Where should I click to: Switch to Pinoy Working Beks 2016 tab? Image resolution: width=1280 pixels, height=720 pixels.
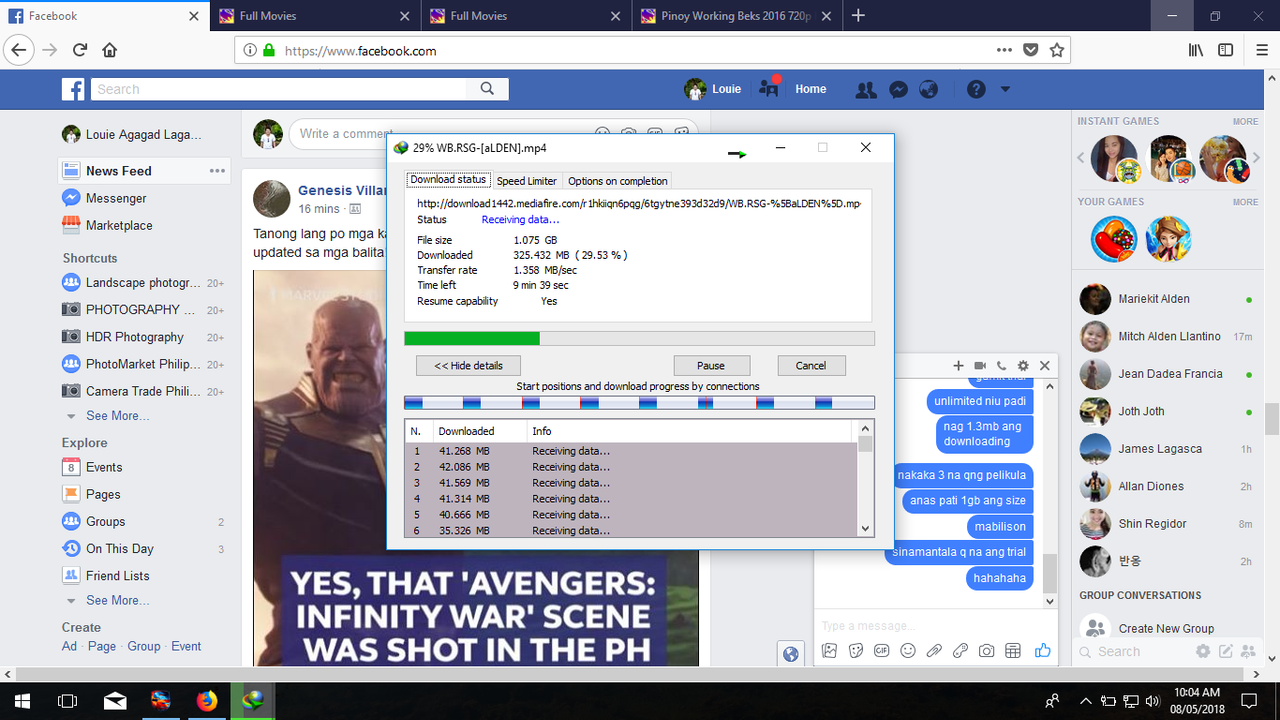(x=738, y=16)
